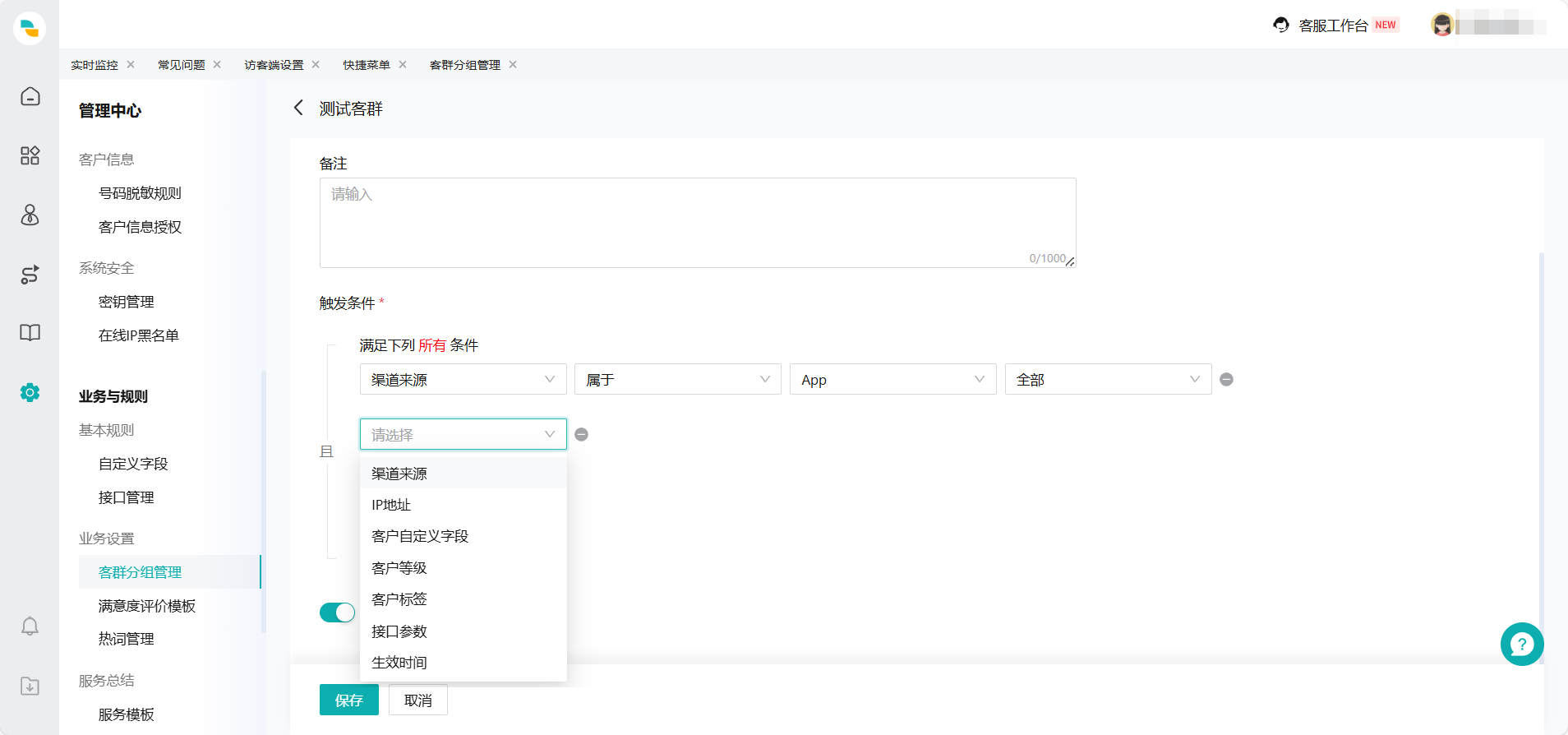Open 密钥管理 in the sidebar menu
Viewport: 1568px width, 735px height.
(x=127, y=302)
